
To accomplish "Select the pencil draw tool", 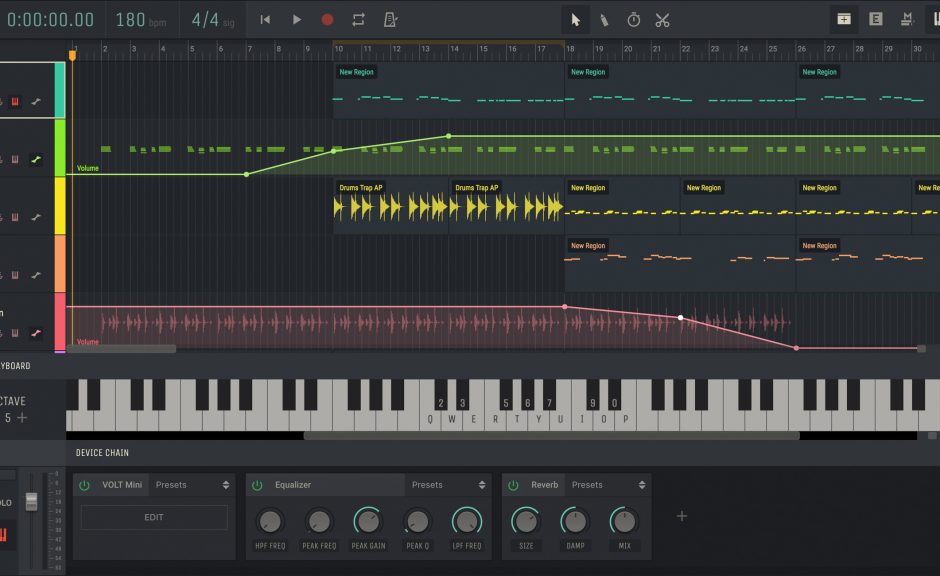I will [604, 19].
